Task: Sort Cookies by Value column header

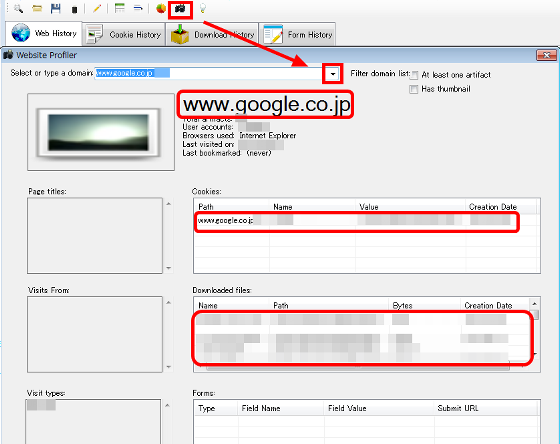Action: [410, 207]
